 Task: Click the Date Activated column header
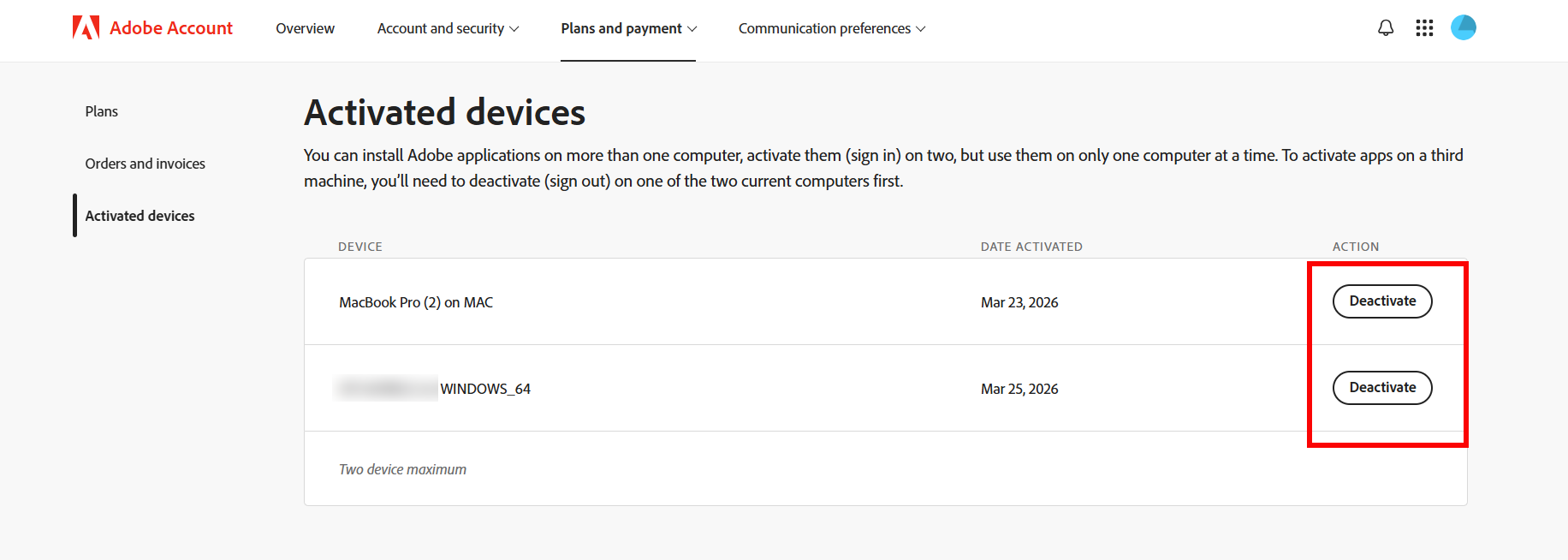(x=1031, y=247)
